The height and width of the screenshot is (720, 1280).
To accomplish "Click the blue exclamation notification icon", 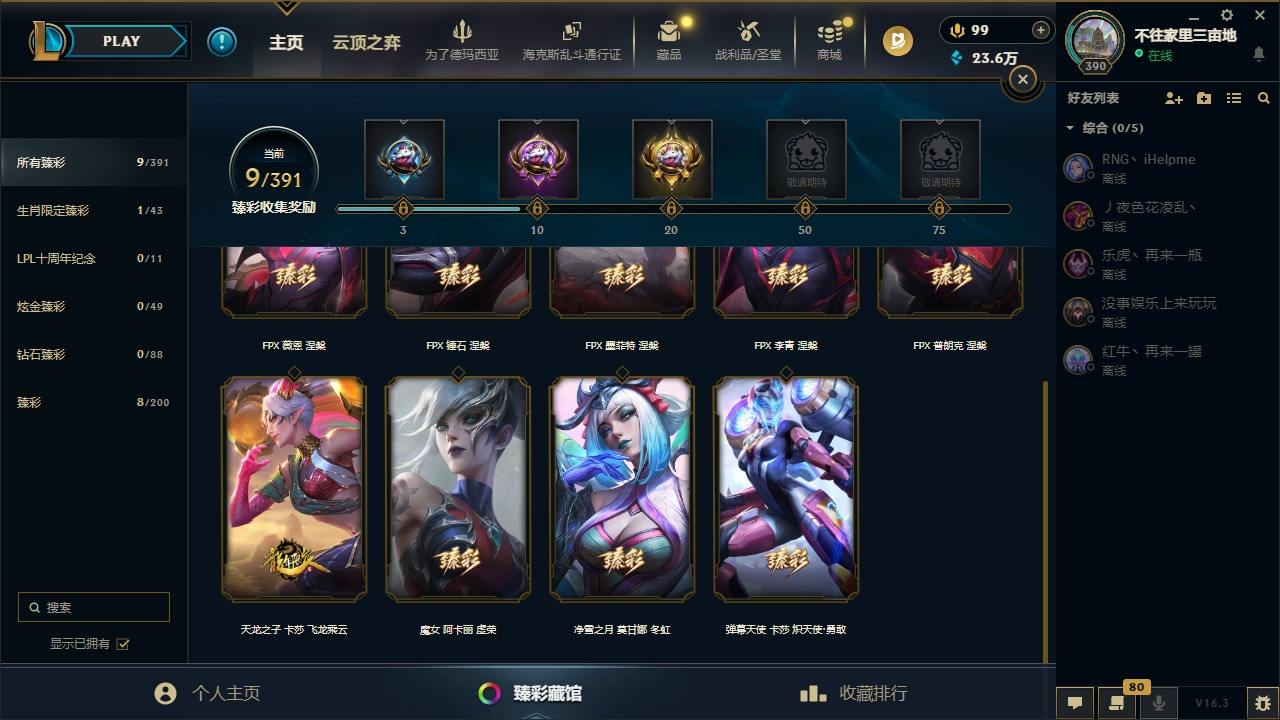I will pos(222,41).
